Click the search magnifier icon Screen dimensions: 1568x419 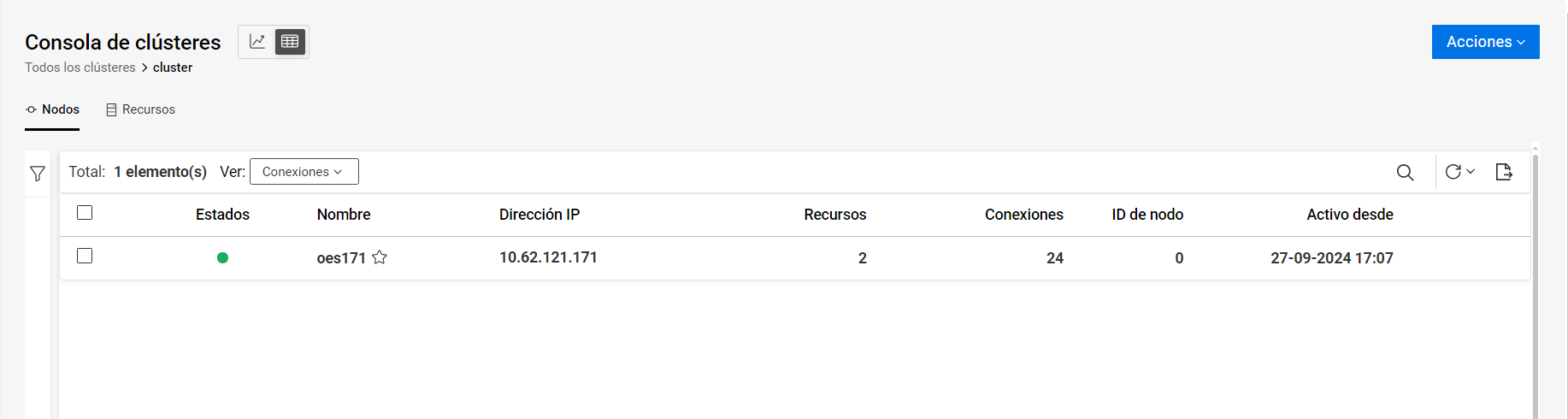1405,172
